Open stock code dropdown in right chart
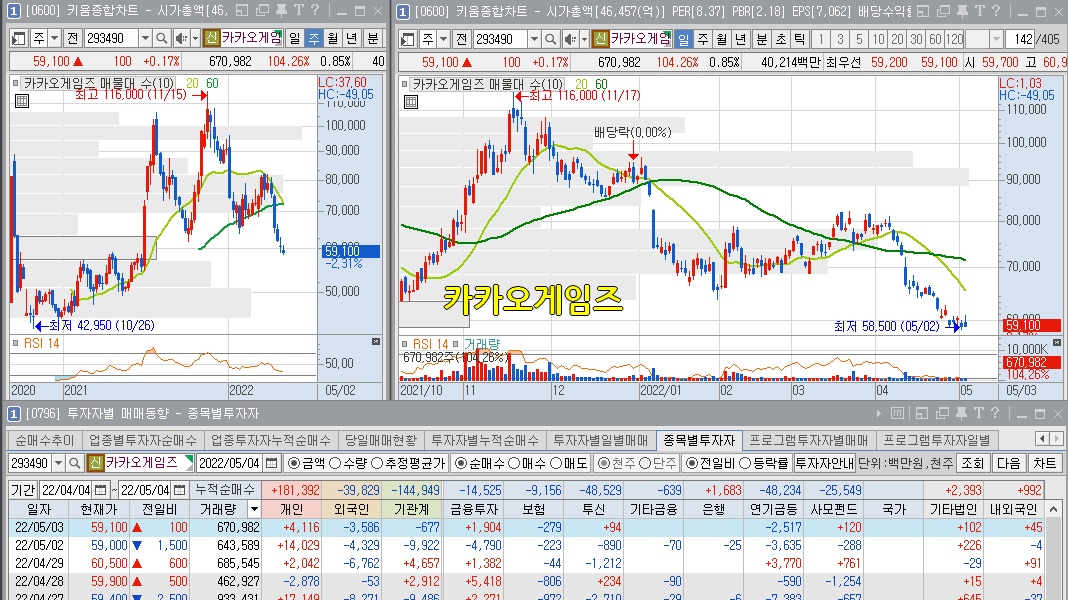The height and width of the screenshot is (600, 1068). coord(534,39)
